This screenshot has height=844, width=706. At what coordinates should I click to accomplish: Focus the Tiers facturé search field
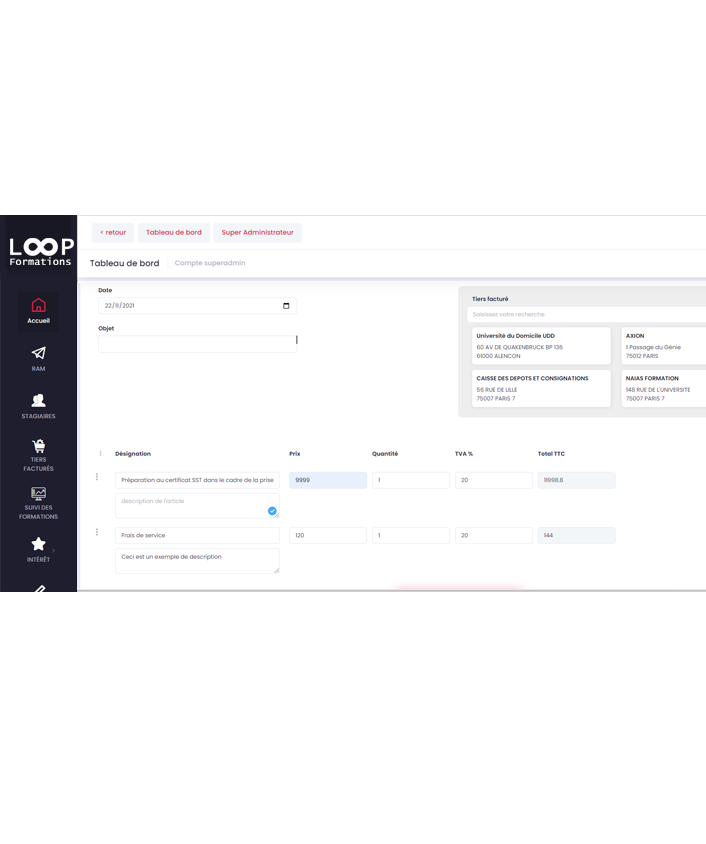point(585,314)
